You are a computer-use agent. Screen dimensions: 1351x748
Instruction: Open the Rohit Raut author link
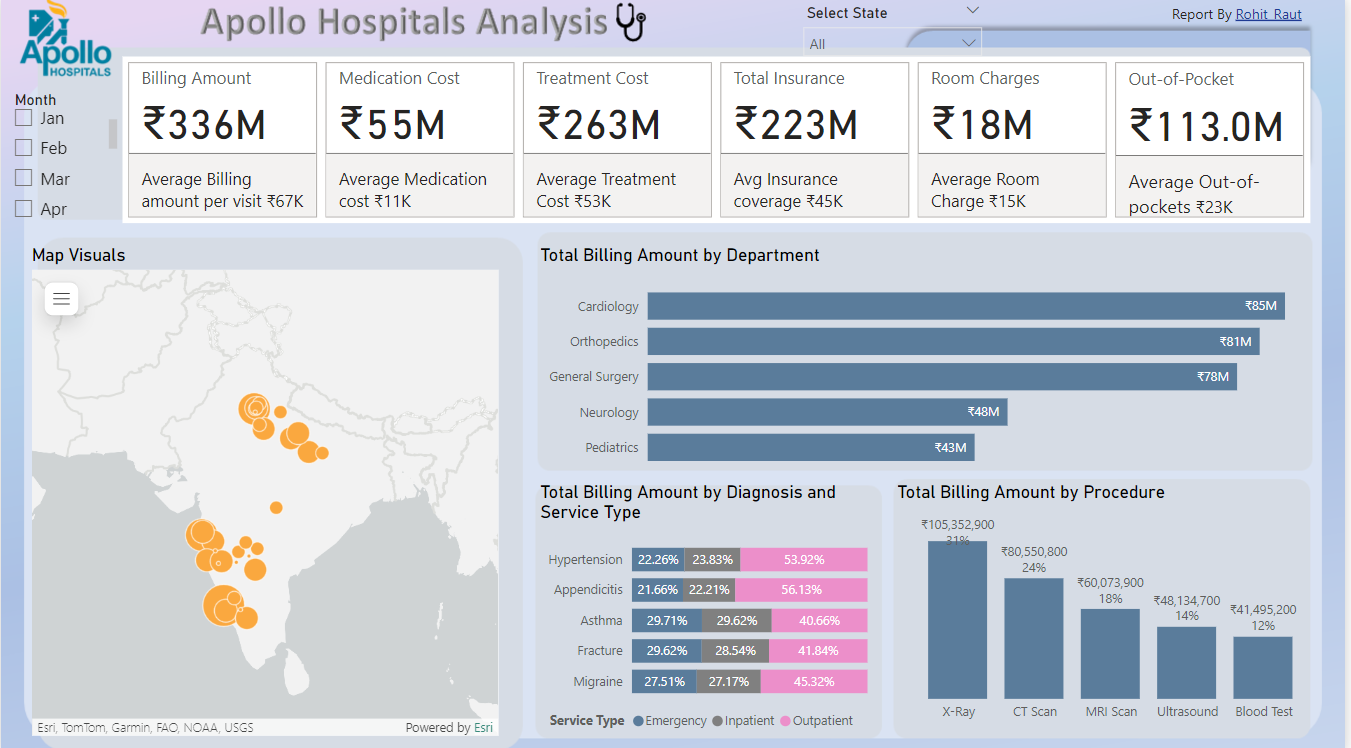pyautogui.click(x=1268, y=15)
